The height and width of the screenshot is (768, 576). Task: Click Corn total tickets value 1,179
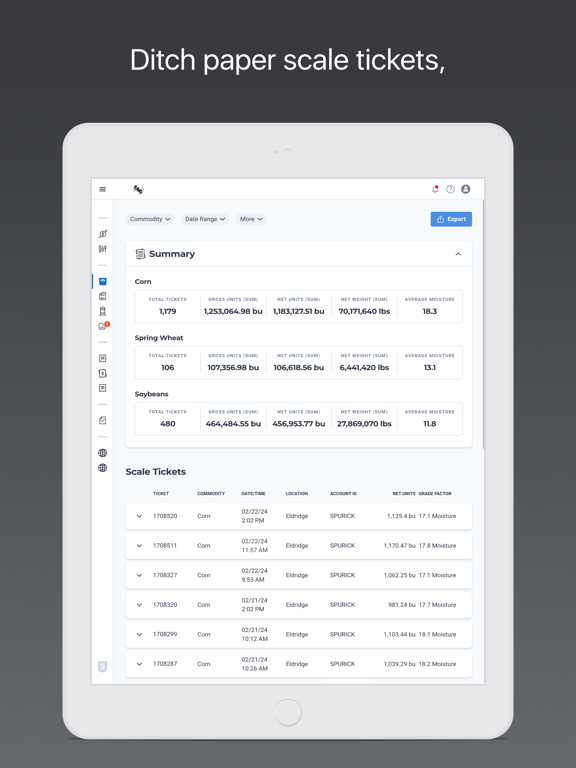coord(168,311)
